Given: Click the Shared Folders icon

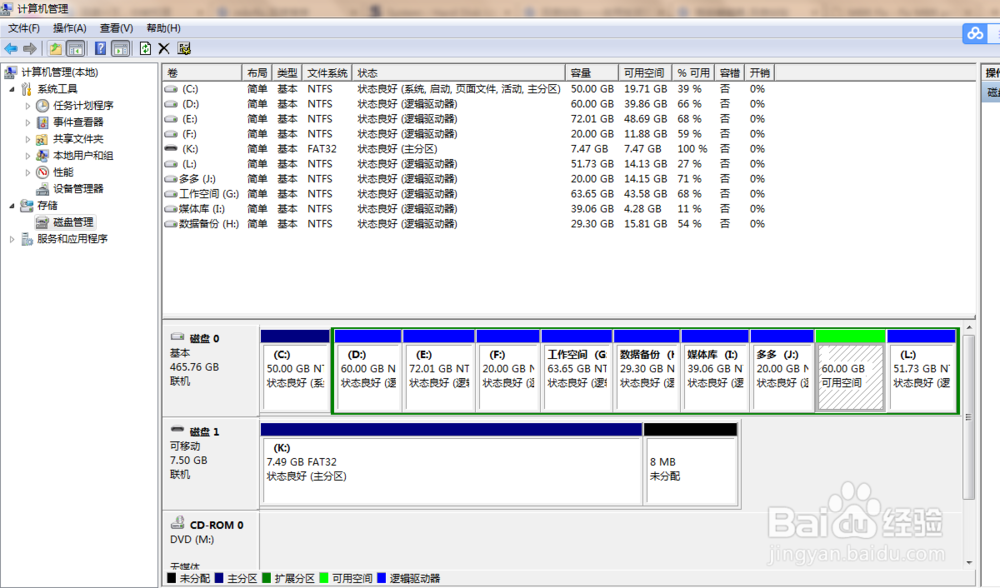Looking at the screenshot, I should point(43,139).
